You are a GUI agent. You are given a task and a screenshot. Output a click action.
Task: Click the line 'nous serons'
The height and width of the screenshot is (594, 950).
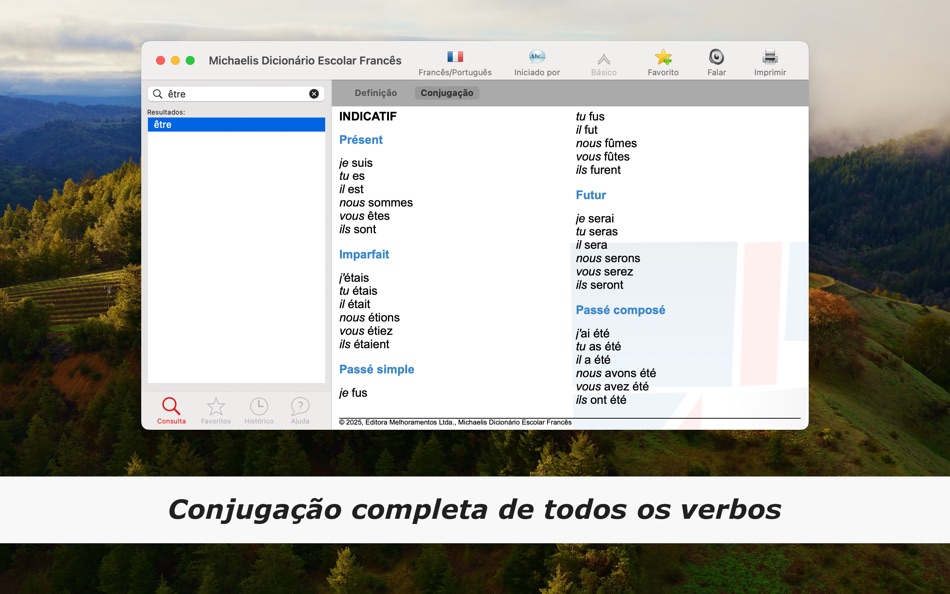[608, 258]
